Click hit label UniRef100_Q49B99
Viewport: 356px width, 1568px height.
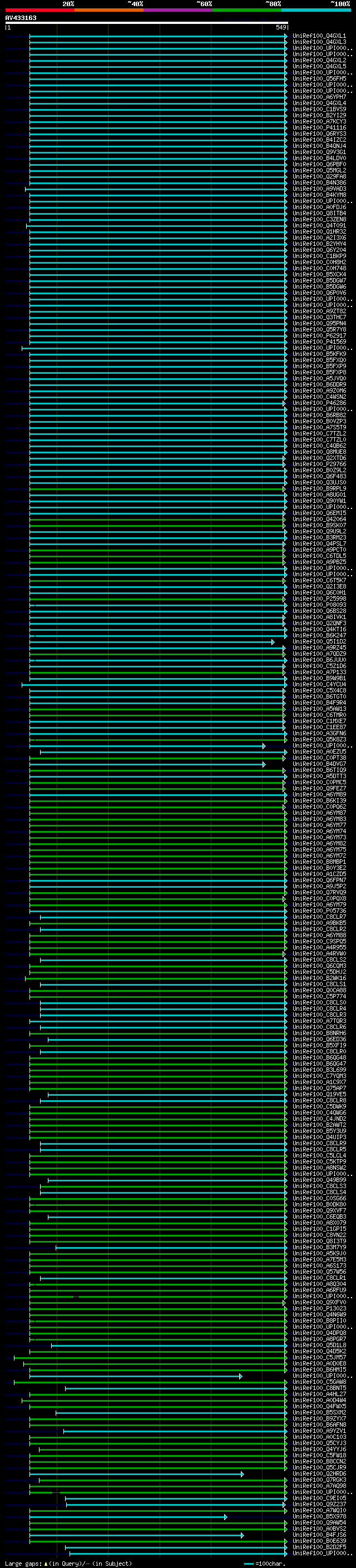[x=319, y=1180]
